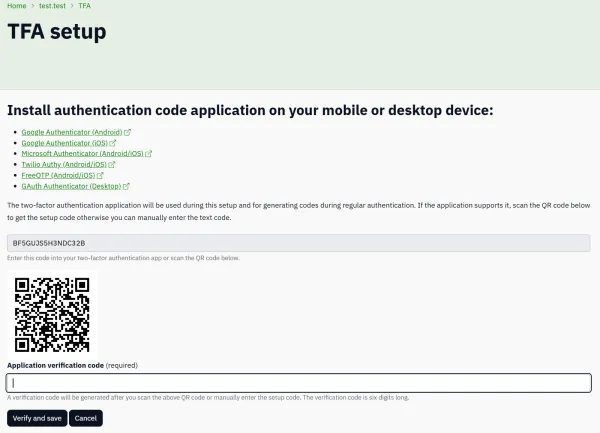This screenshot has width=600, height=433.
Task: Select the setup code field BF5GUJS5H3NDC32B
Action: click(x=298, y=243)
